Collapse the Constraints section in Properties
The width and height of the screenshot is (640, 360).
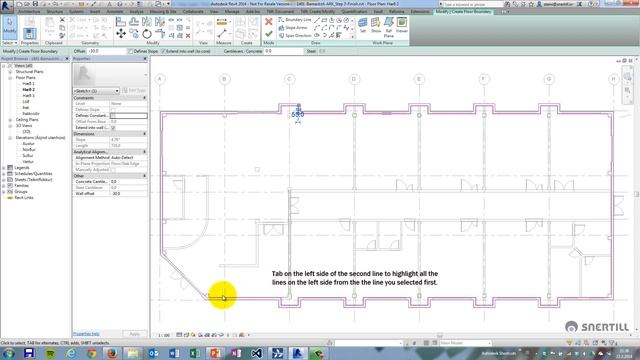pos(144,98)
